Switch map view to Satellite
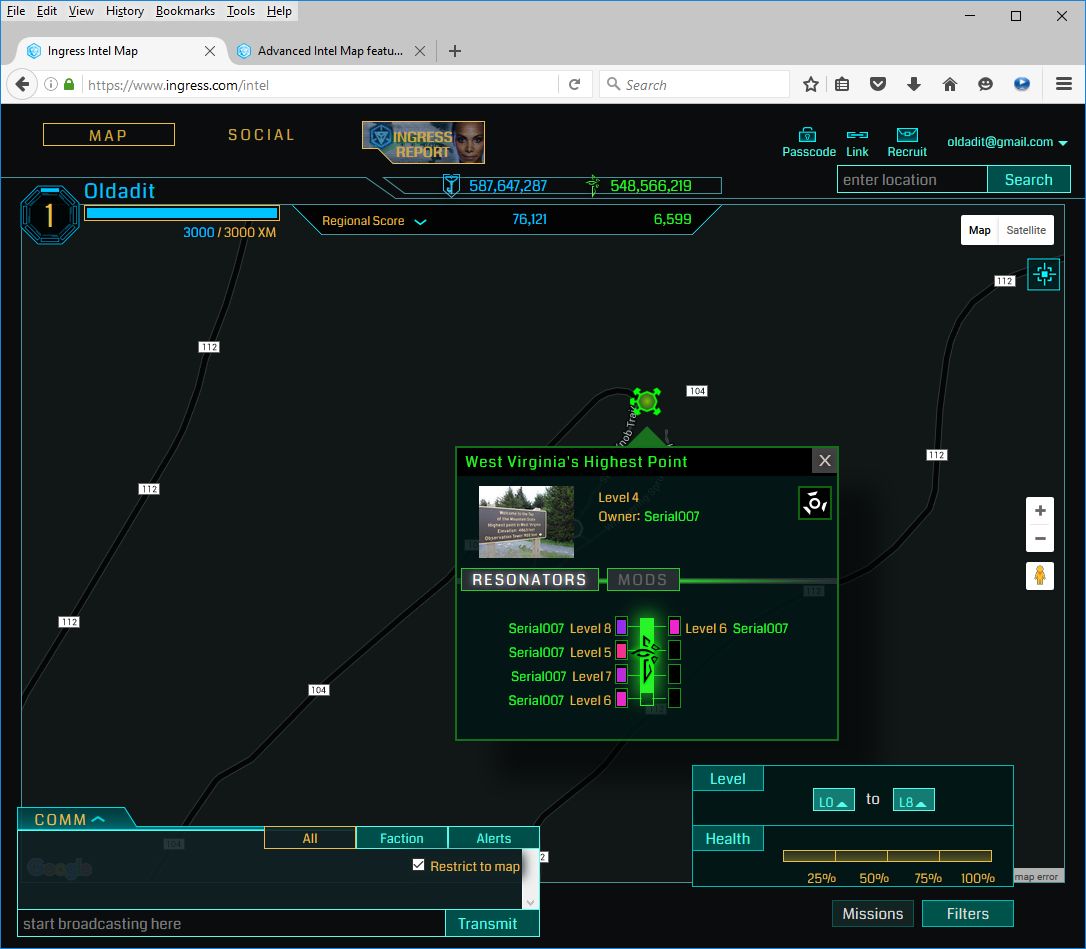 click(x=1025, y=230)
